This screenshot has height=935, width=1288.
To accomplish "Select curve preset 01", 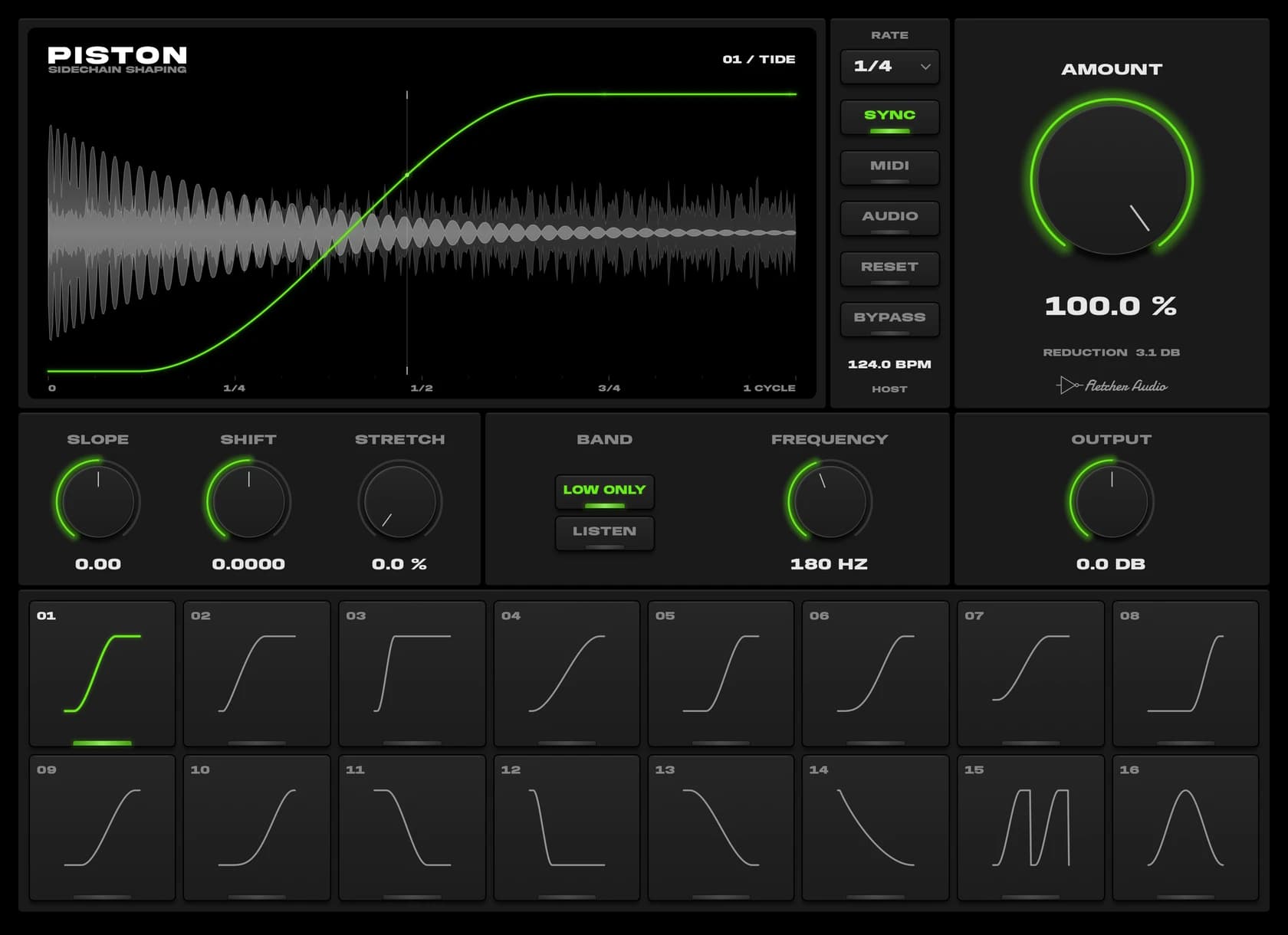I will 102,674.
